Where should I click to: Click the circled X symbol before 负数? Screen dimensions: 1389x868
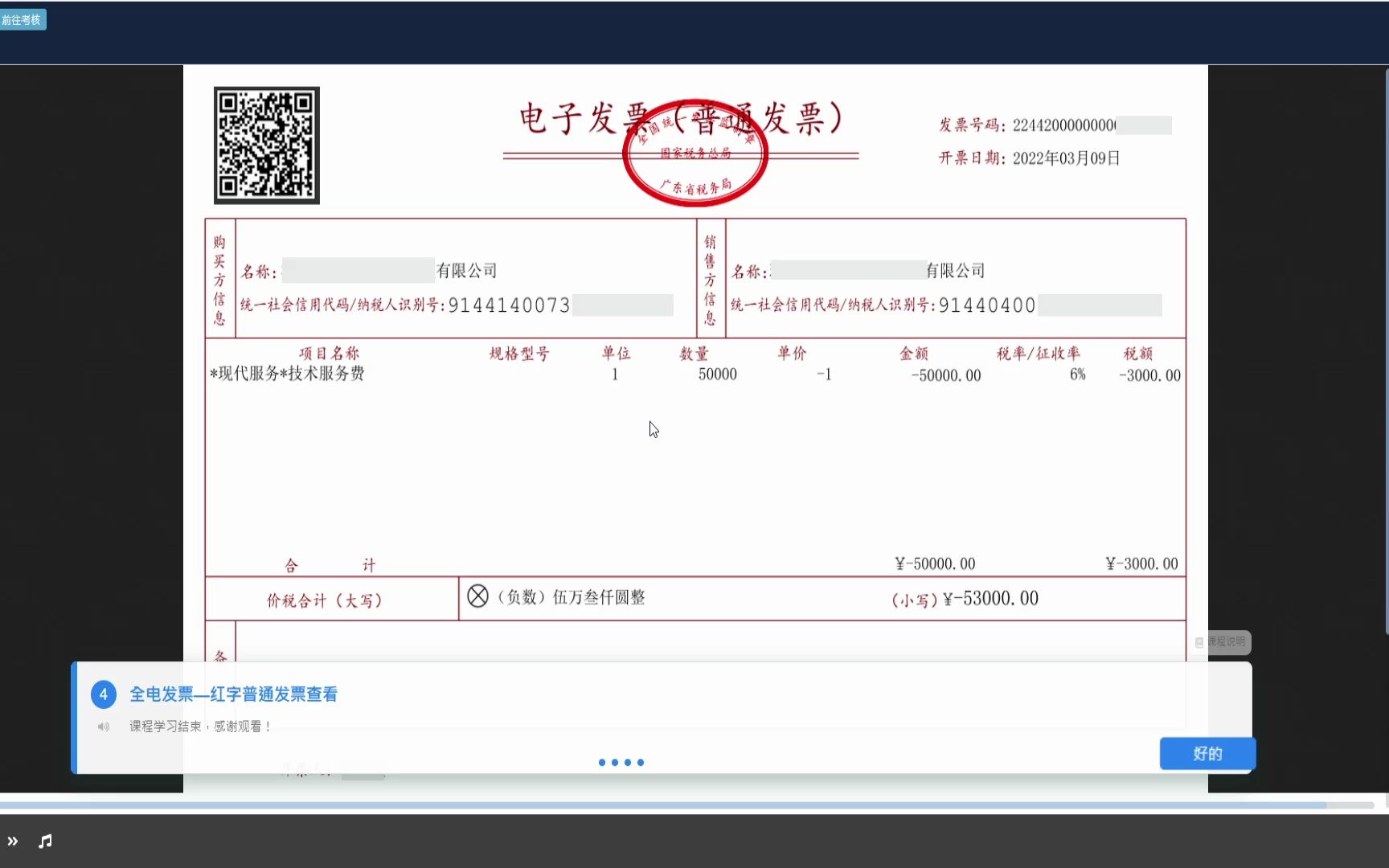coord(477,596)
